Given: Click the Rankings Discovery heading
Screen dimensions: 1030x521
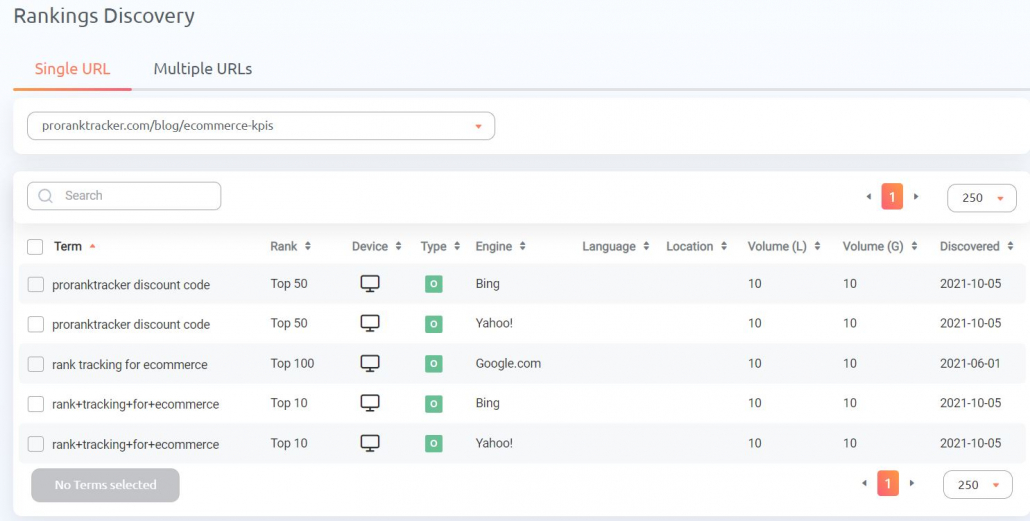Looking at the screenshot, I should 104,16.
